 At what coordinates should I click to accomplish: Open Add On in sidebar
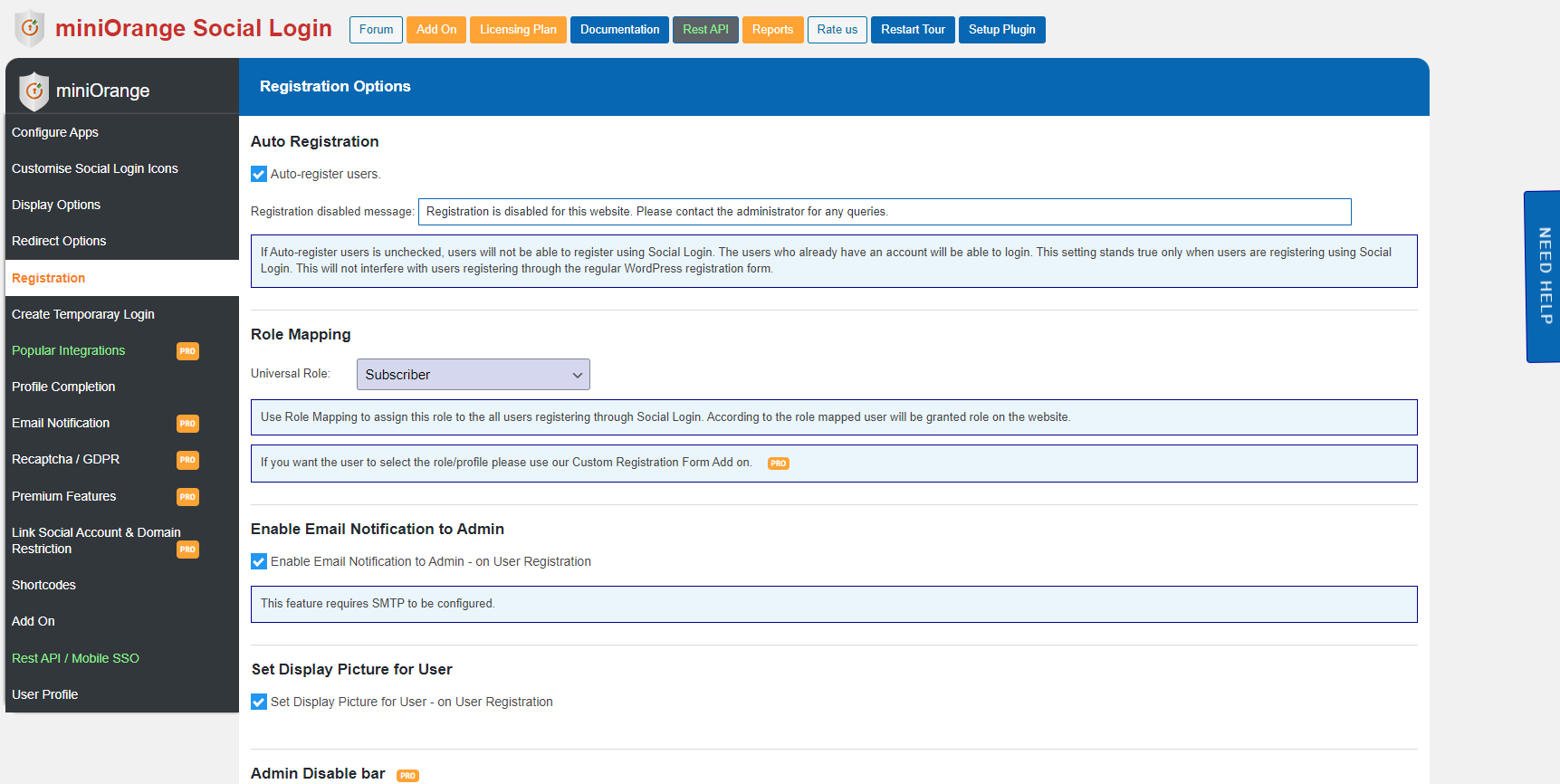pos(122,621)
